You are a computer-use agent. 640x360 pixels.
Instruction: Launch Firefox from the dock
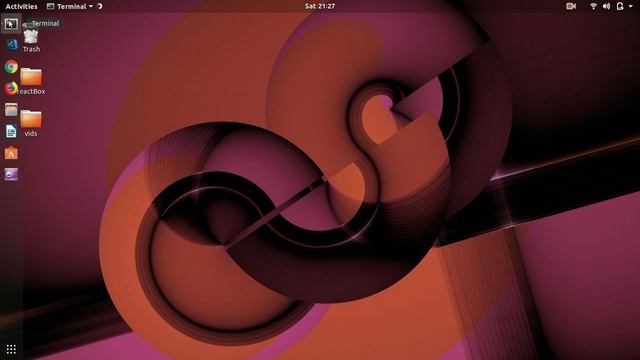[x=11, y=88]
